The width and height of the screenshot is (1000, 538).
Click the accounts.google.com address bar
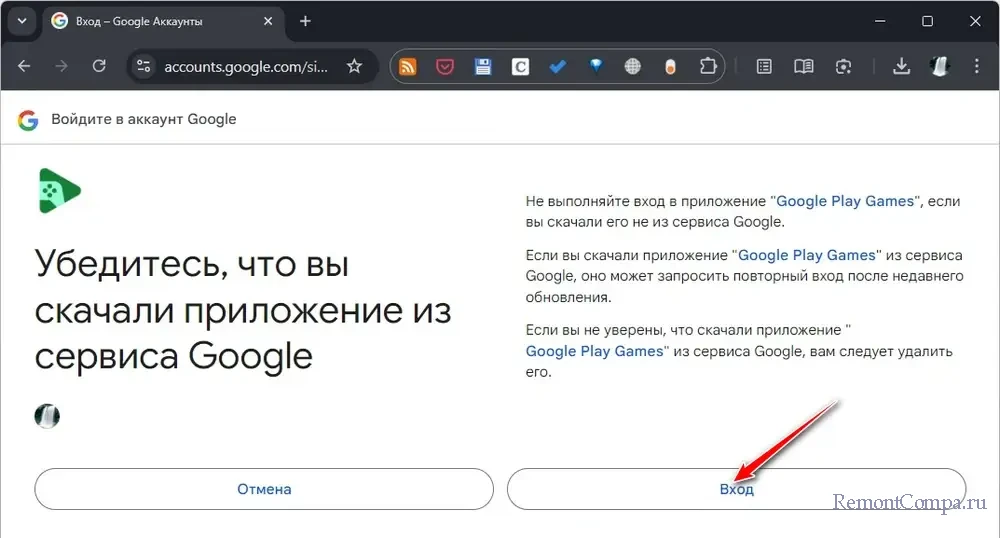(x=245, y=67)
